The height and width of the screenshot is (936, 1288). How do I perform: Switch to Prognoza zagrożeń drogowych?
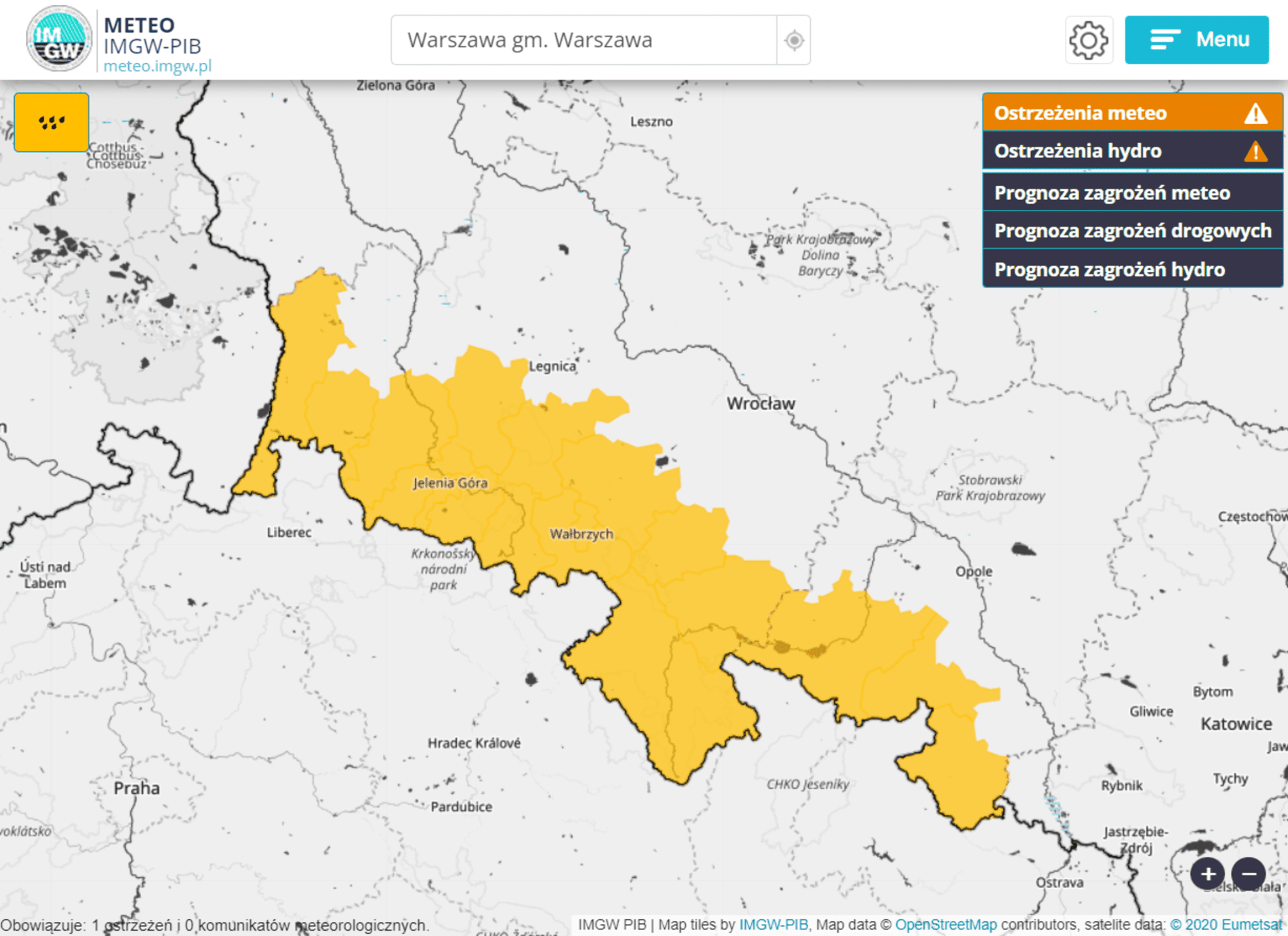pyautogui.click(x=1132, y=231)
